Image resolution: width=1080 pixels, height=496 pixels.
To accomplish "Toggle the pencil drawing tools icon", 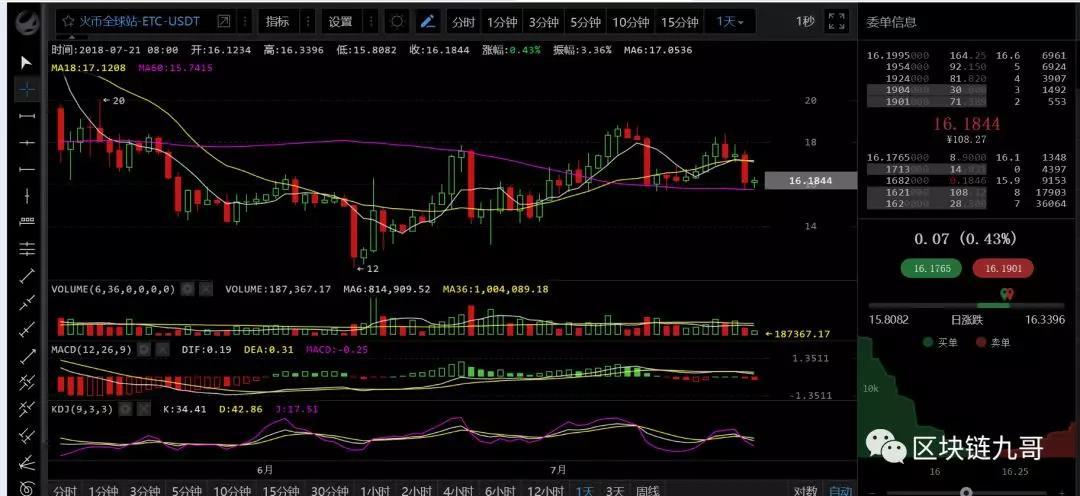I will (x=428, y=21).
